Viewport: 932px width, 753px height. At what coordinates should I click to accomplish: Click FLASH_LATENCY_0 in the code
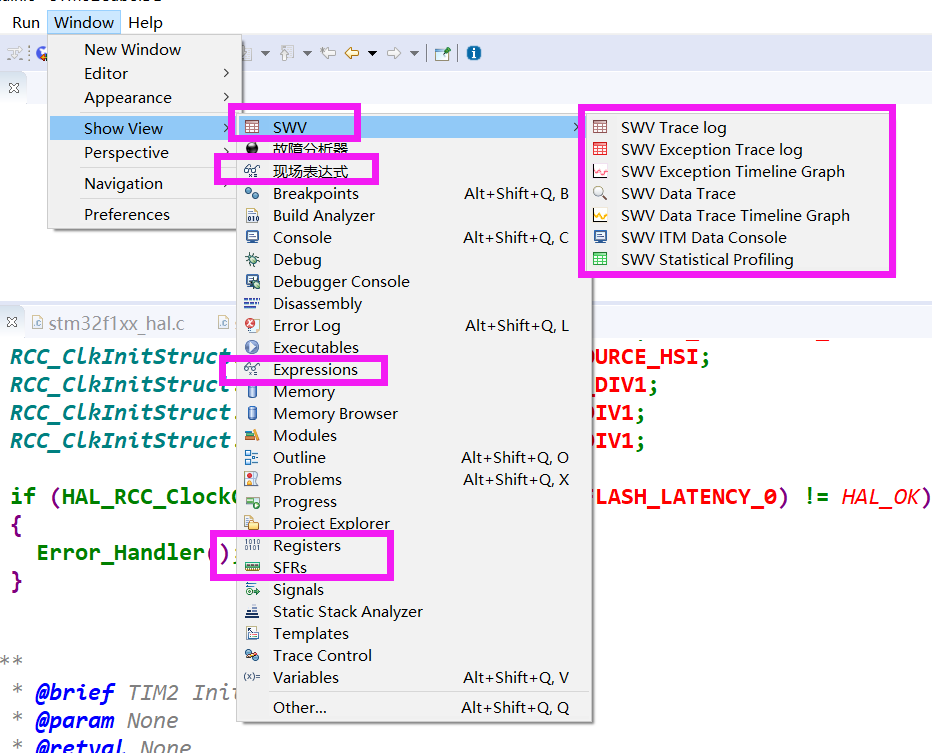tap(687, 496)
